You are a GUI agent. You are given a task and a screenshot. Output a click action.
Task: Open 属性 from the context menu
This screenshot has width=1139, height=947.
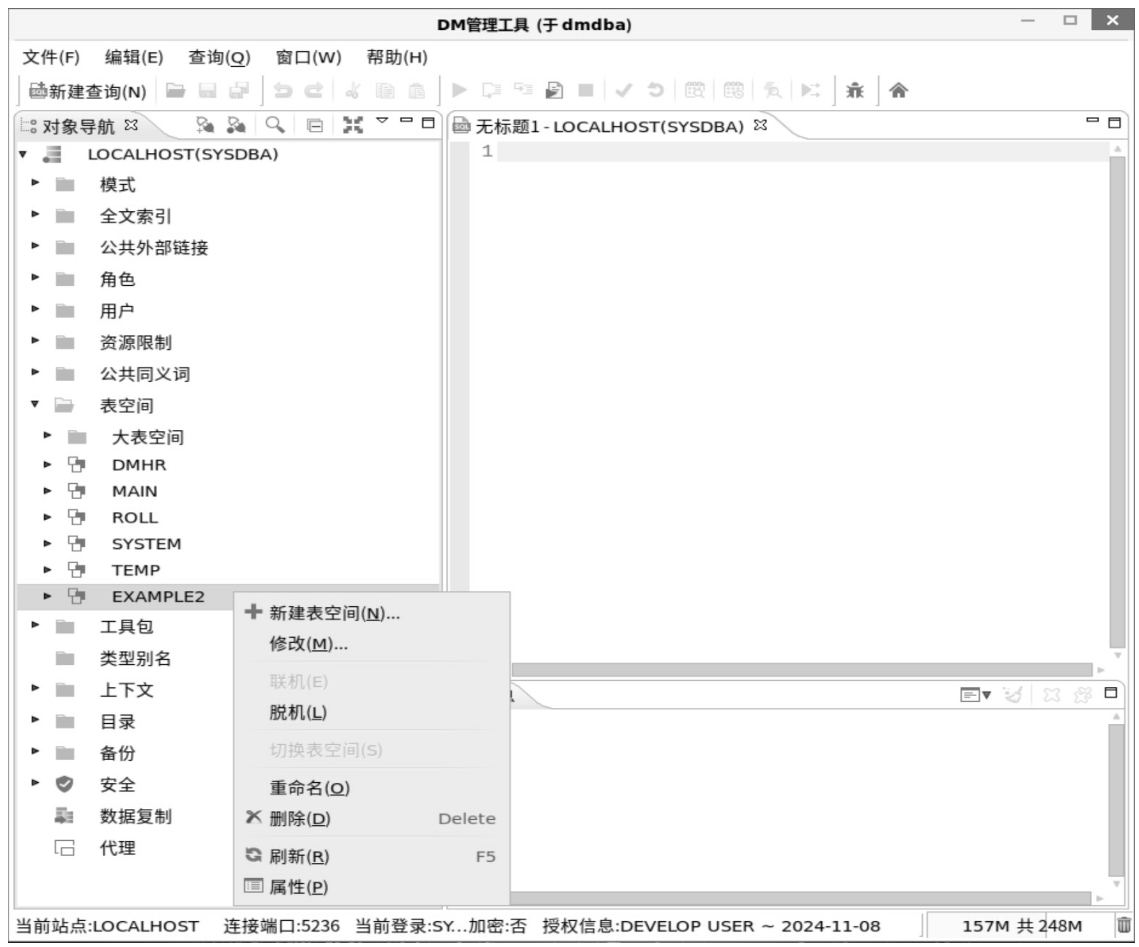[299, 887]
